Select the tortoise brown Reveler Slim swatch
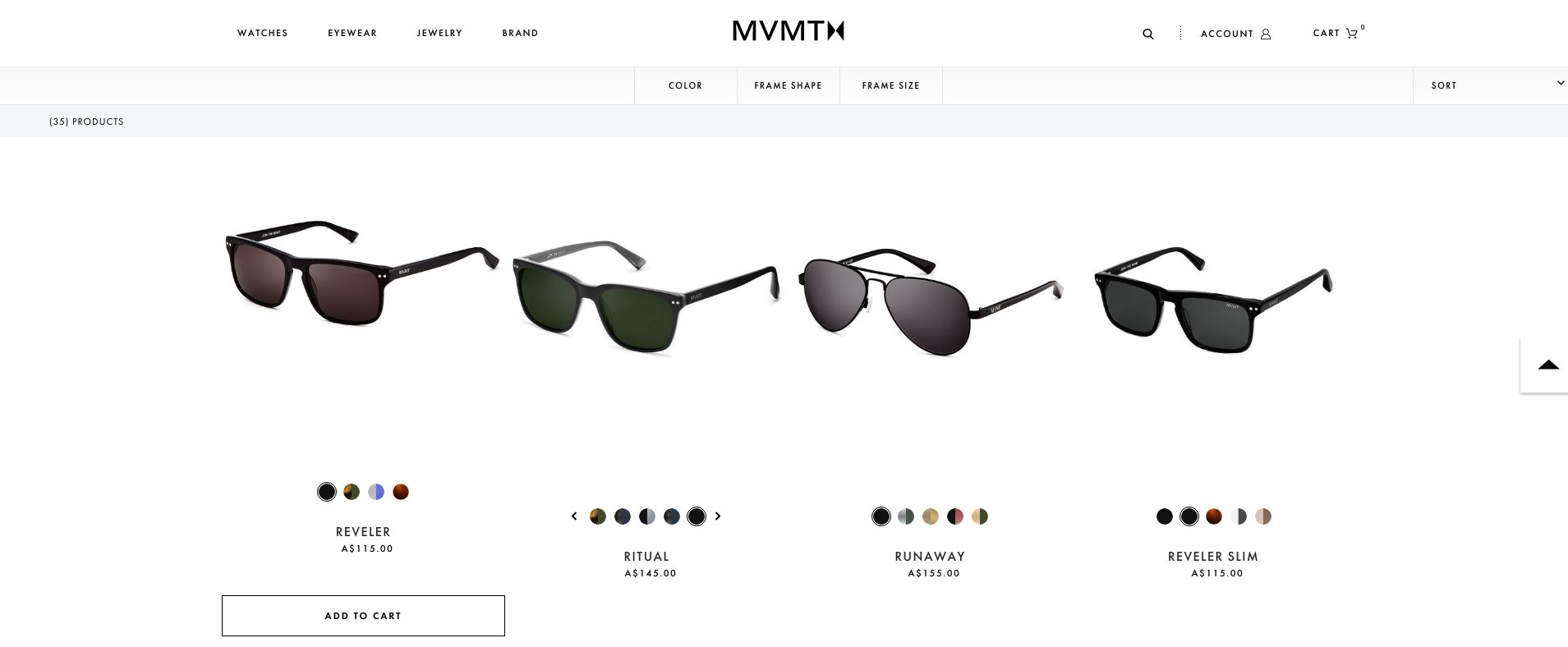This screenshot has width=1568, height=647. pos(1214,516)
